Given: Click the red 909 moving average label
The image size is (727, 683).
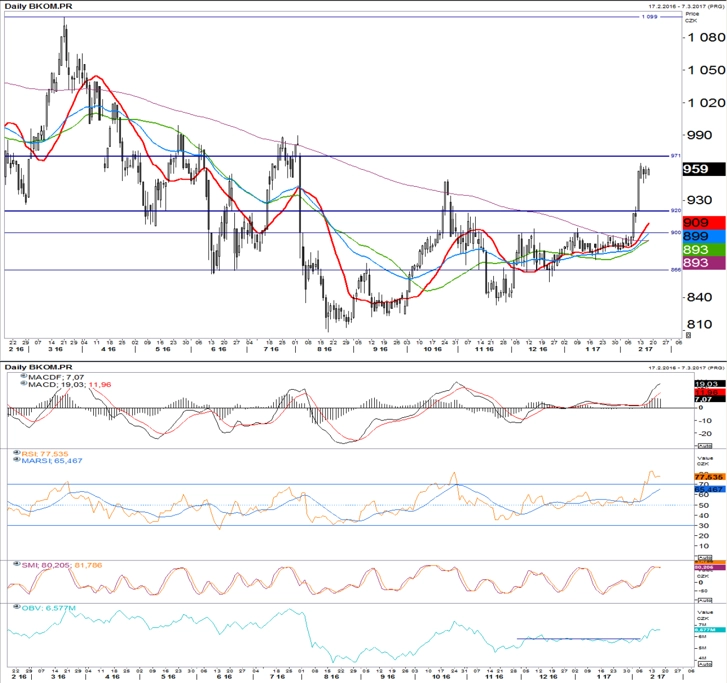Looking at the screenshot, I should click(x=704, y=223).
